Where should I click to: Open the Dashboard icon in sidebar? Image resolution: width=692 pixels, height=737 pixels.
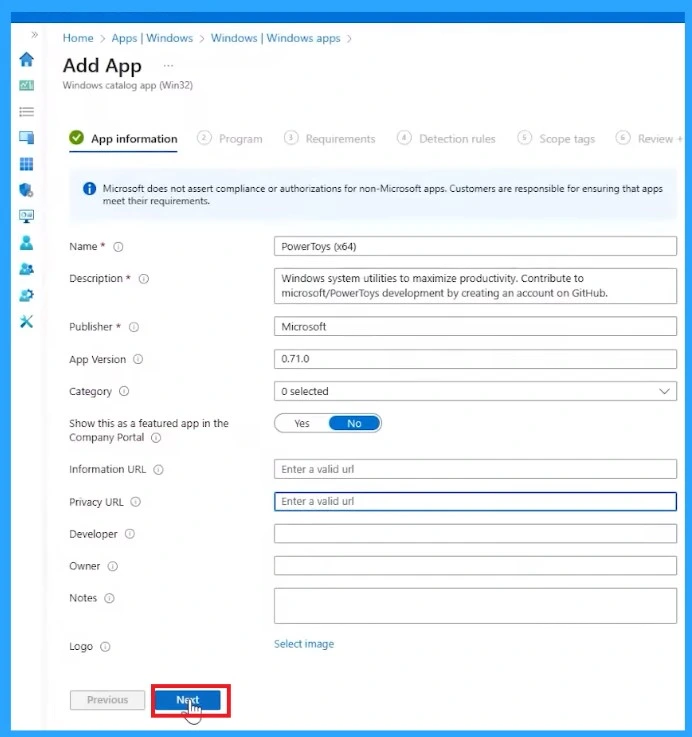tap(26, 85)
